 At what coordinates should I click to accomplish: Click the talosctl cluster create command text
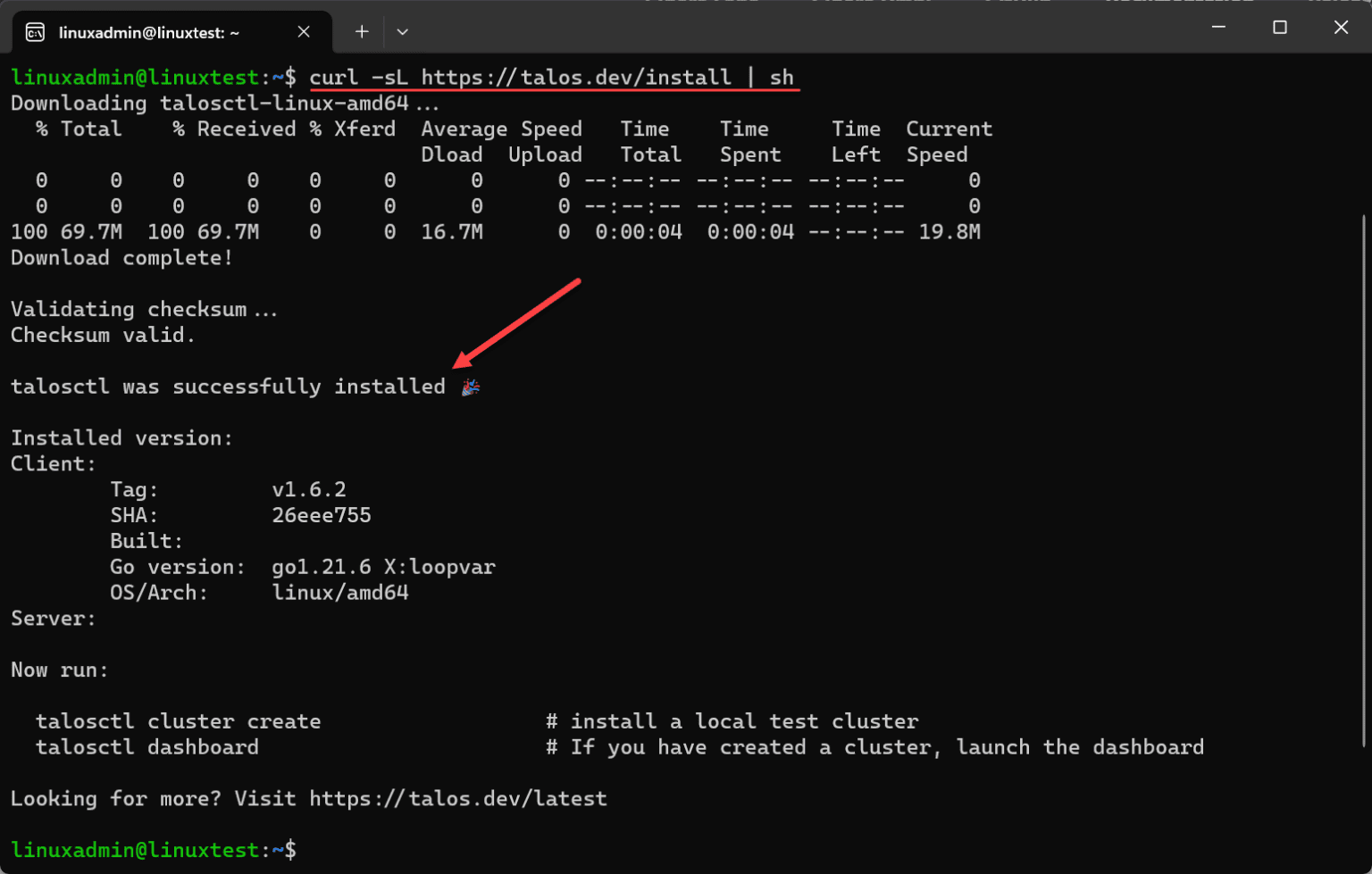coord(178,720)
